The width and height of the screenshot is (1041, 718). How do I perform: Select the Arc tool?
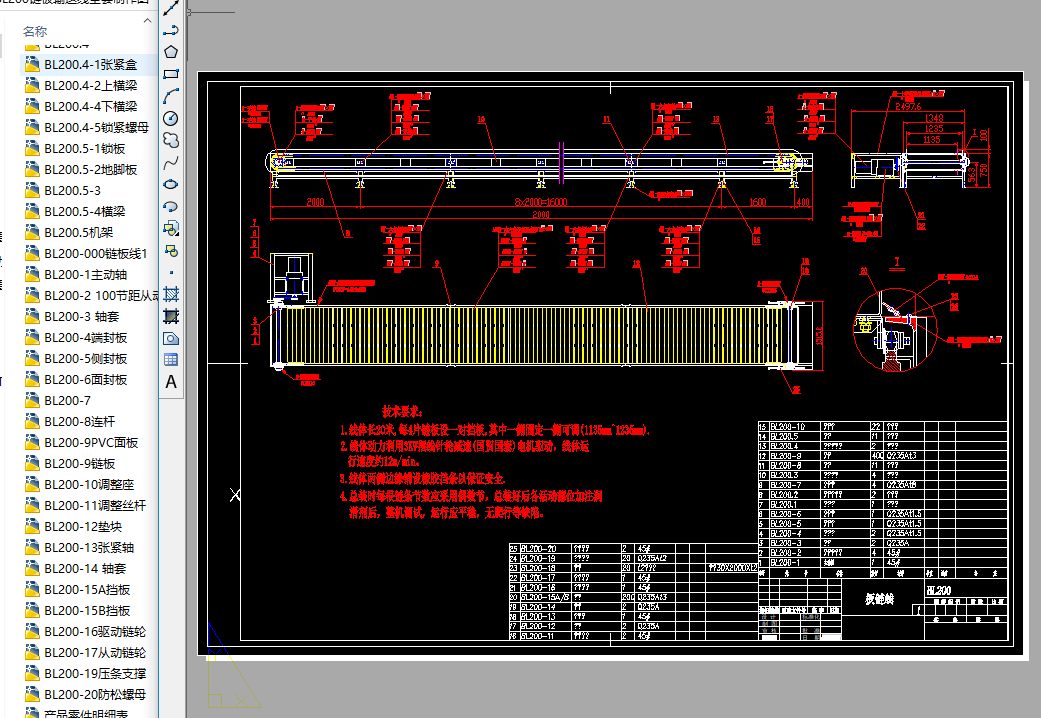click(171, 96)
